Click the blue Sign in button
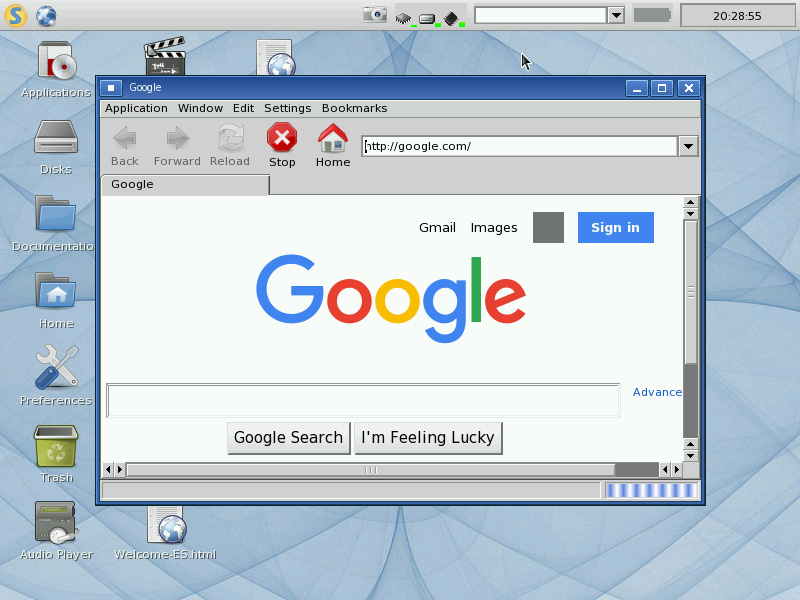This screenshot has height=600, width=800. (x=615, y=228)
